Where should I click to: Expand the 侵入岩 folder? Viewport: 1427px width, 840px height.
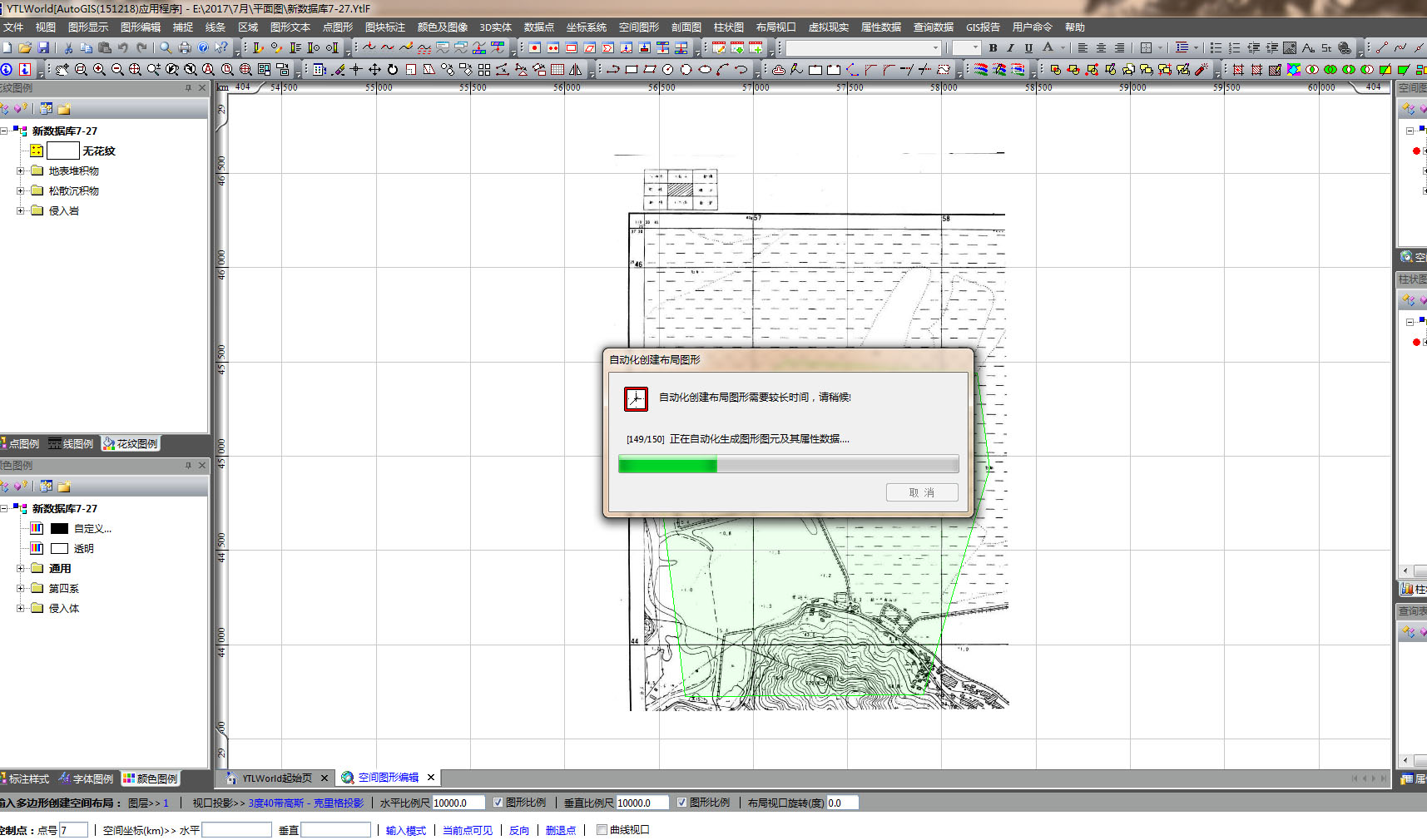pyautogui.click(x=21, y=210)
